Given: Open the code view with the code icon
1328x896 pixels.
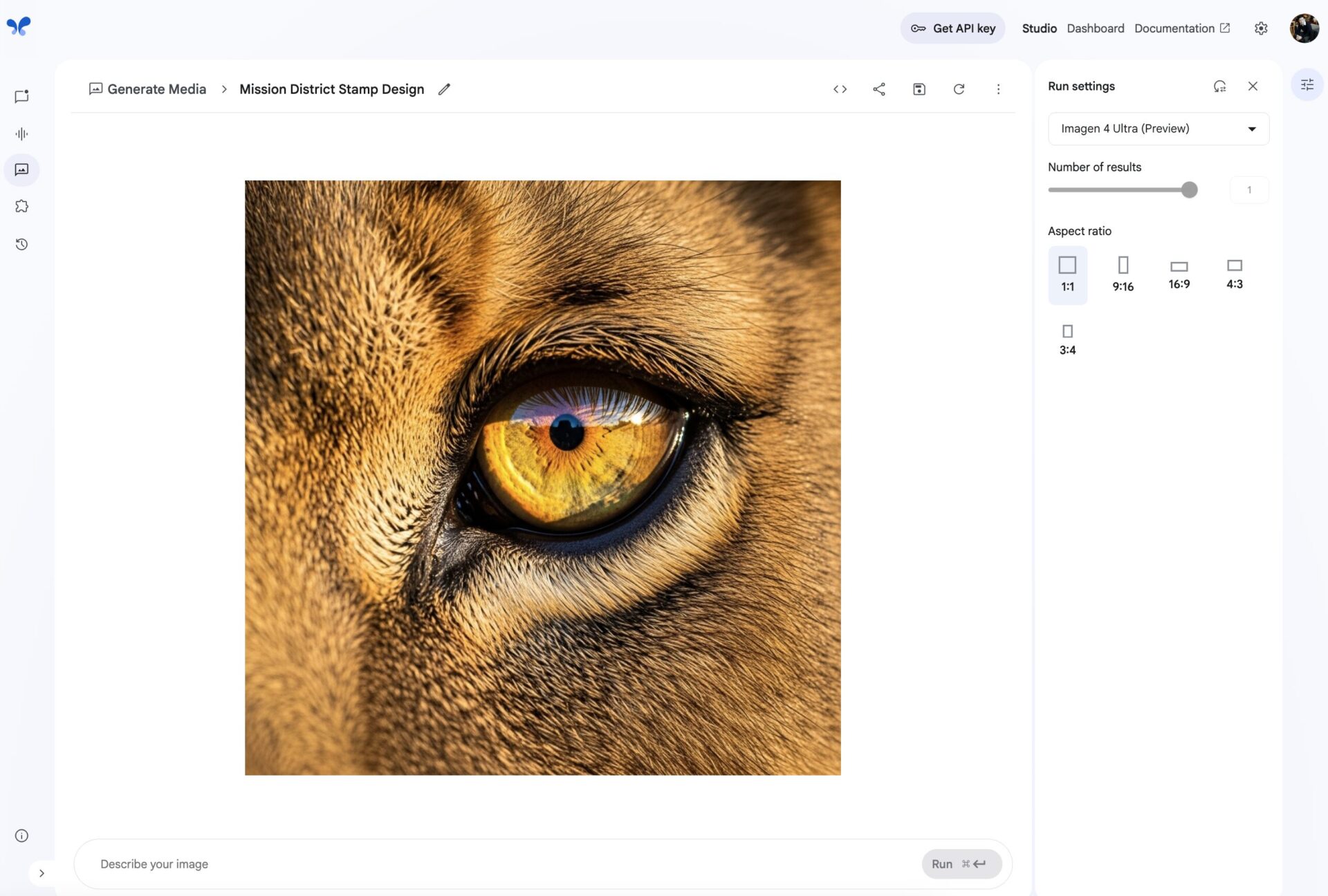Looking at the screenshot, I should [x=840, y=88].
